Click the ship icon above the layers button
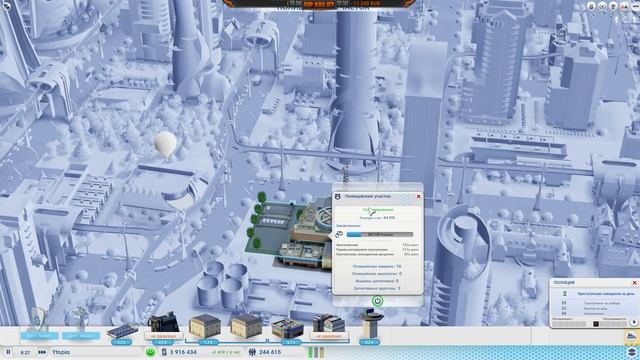Image resolution: width=640 pixels, height=360 pixels. (x=631, y=337)
